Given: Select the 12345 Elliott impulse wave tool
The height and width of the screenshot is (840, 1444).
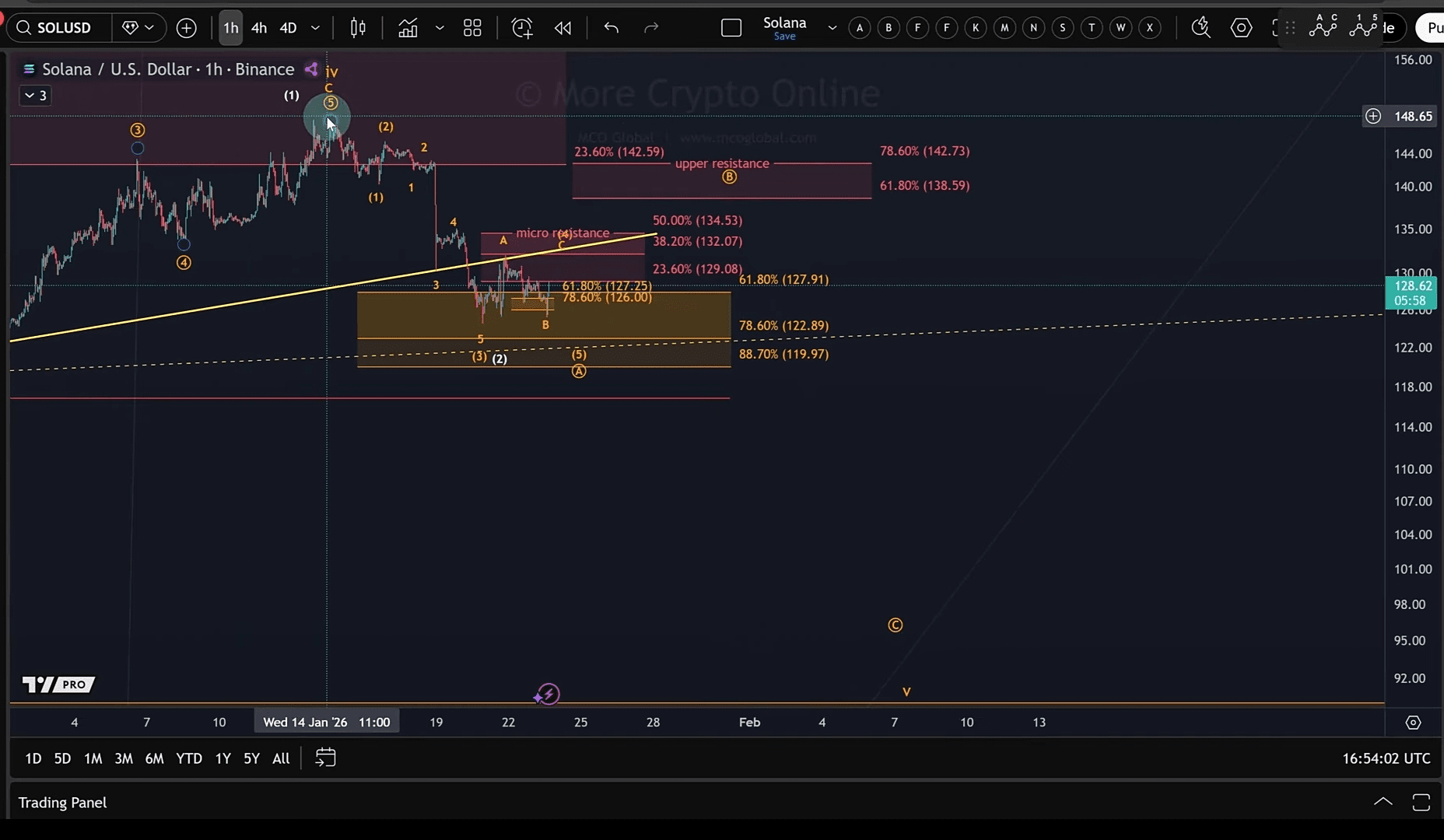Looking at the screenshot, I should 1363,26.
